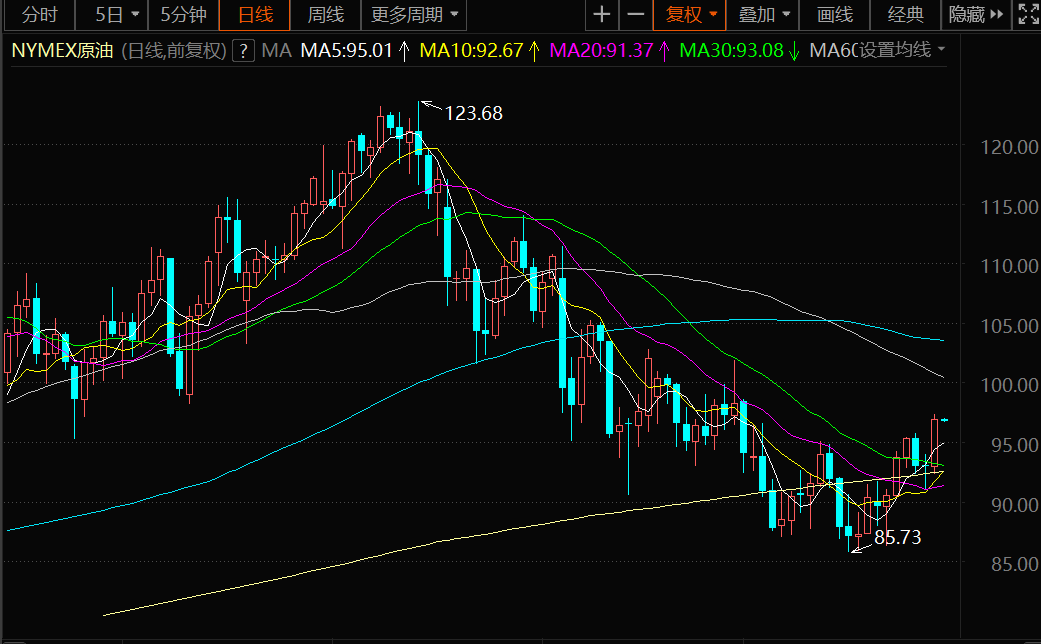Click the MA5:95.01 indicator label
Image resolution: width=1041 pixels, height=644 pixels.
click(x=347, y=50)
